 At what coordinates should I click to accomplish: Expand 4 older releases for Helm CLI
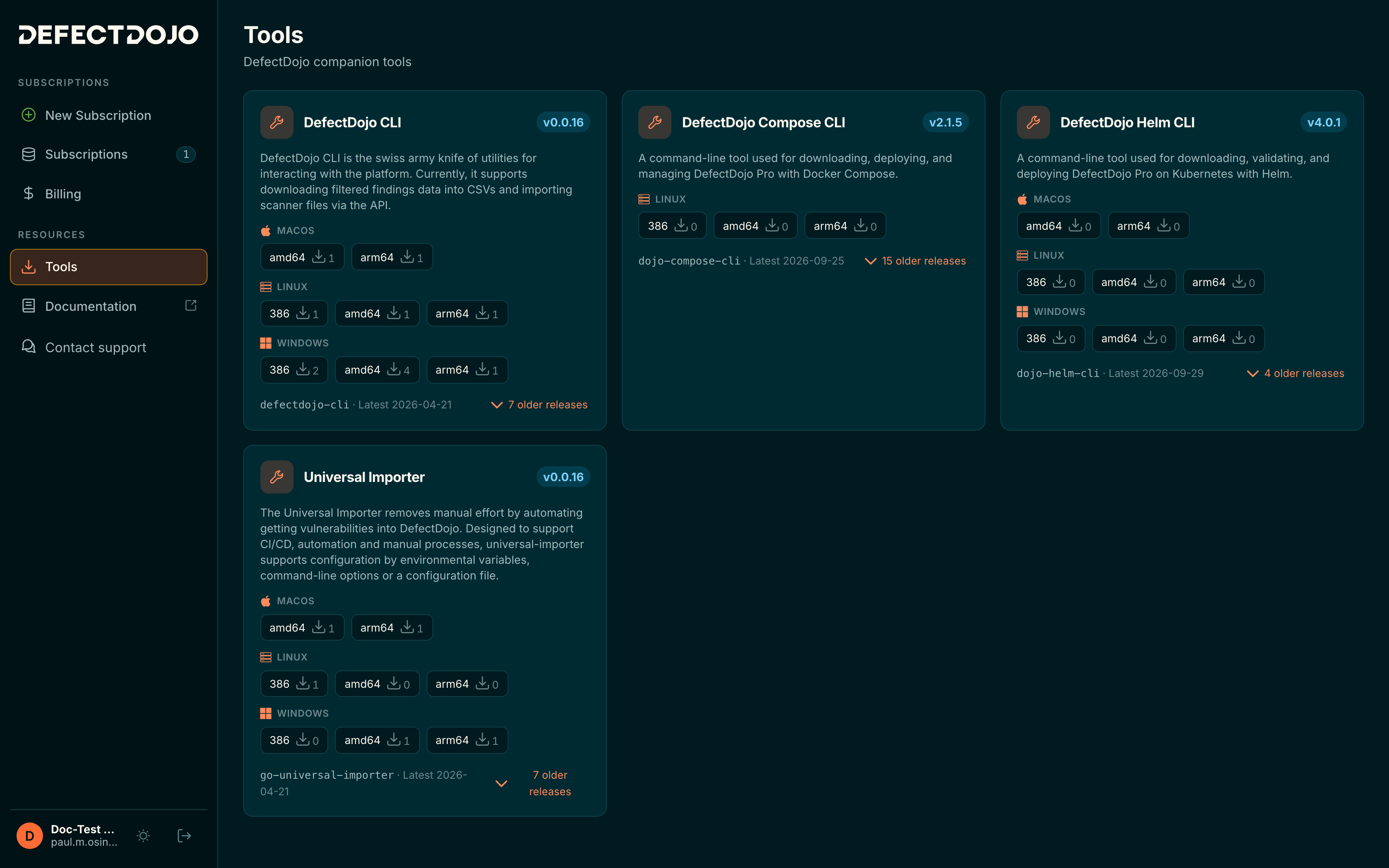(x=1296, y=374)
